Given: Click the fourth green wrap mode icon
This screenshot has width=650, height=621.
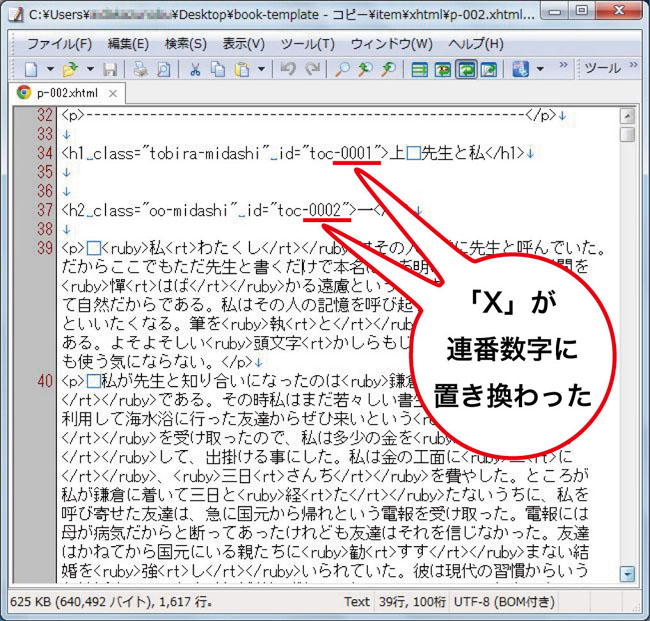Looking at the screenshot, I should pyautogui.click(x=489, y=69).
